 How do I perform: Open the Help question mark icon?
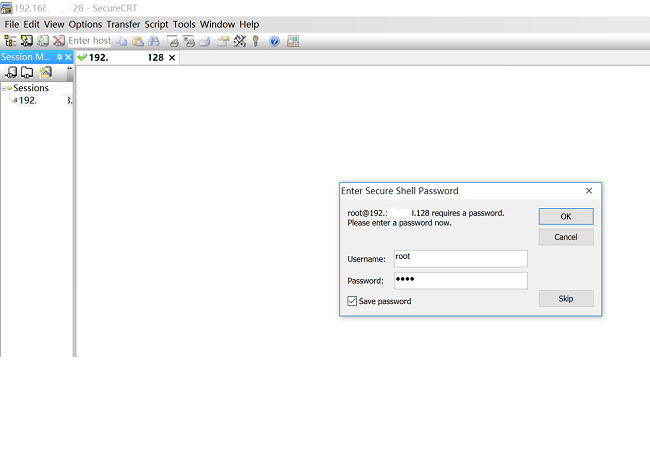coord(274,41)
